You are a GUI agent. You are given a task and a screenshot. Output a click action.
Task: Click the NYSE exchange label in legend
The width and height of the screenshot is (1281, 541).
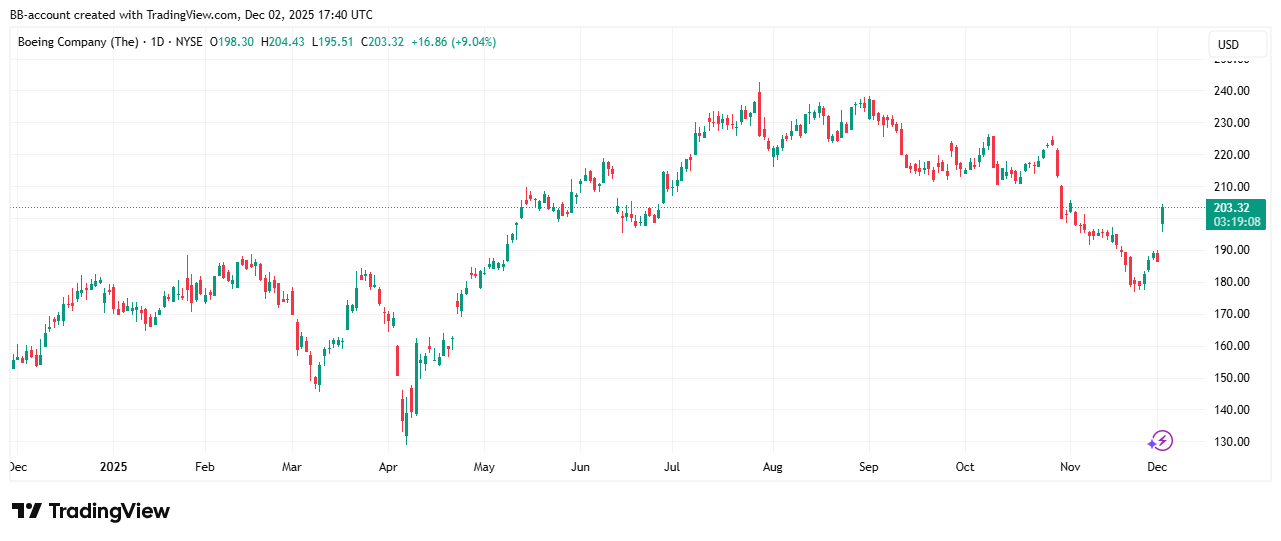click(189, 42)
